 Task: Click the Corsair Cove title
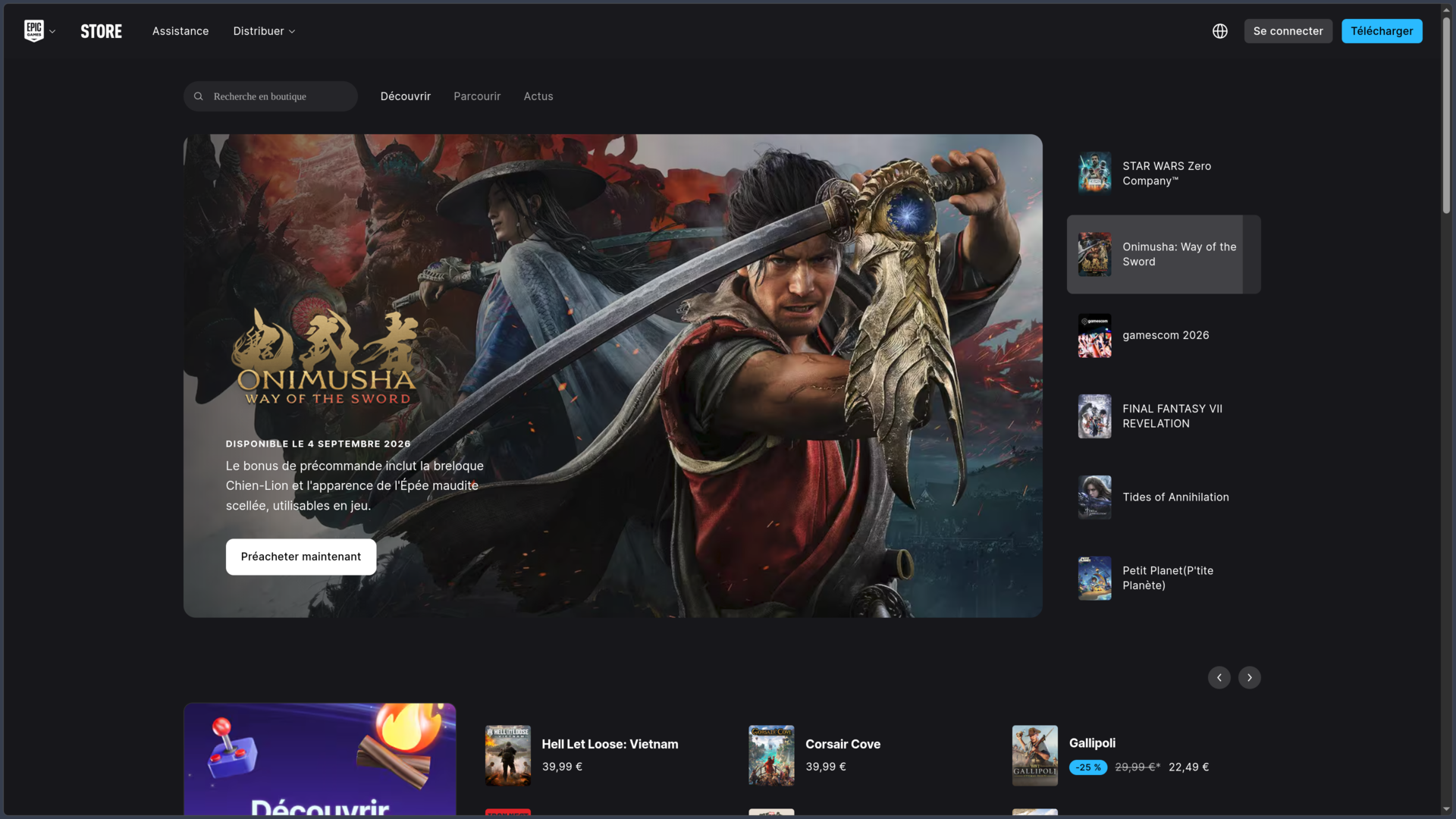coord(843,745)
